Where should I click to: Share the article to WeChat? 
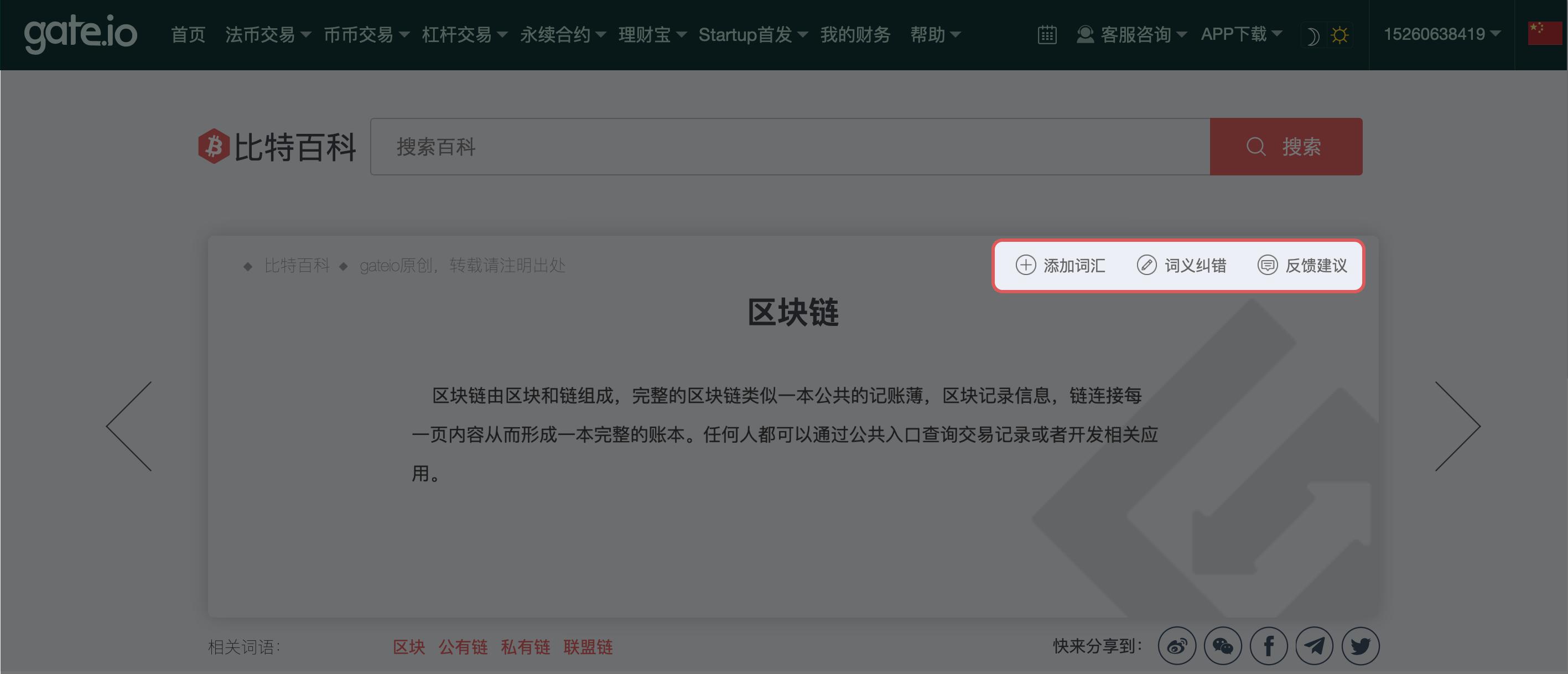click(x=1223, y=646)
